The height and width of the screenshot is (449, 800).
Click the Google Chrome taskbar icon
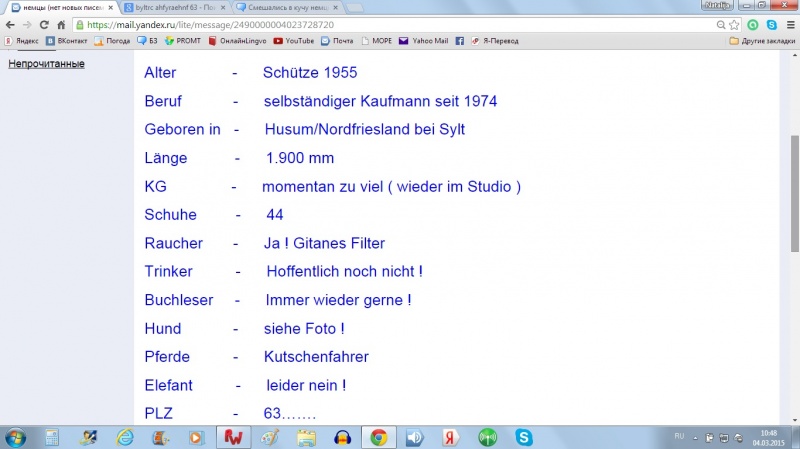[x=378, y=437]
